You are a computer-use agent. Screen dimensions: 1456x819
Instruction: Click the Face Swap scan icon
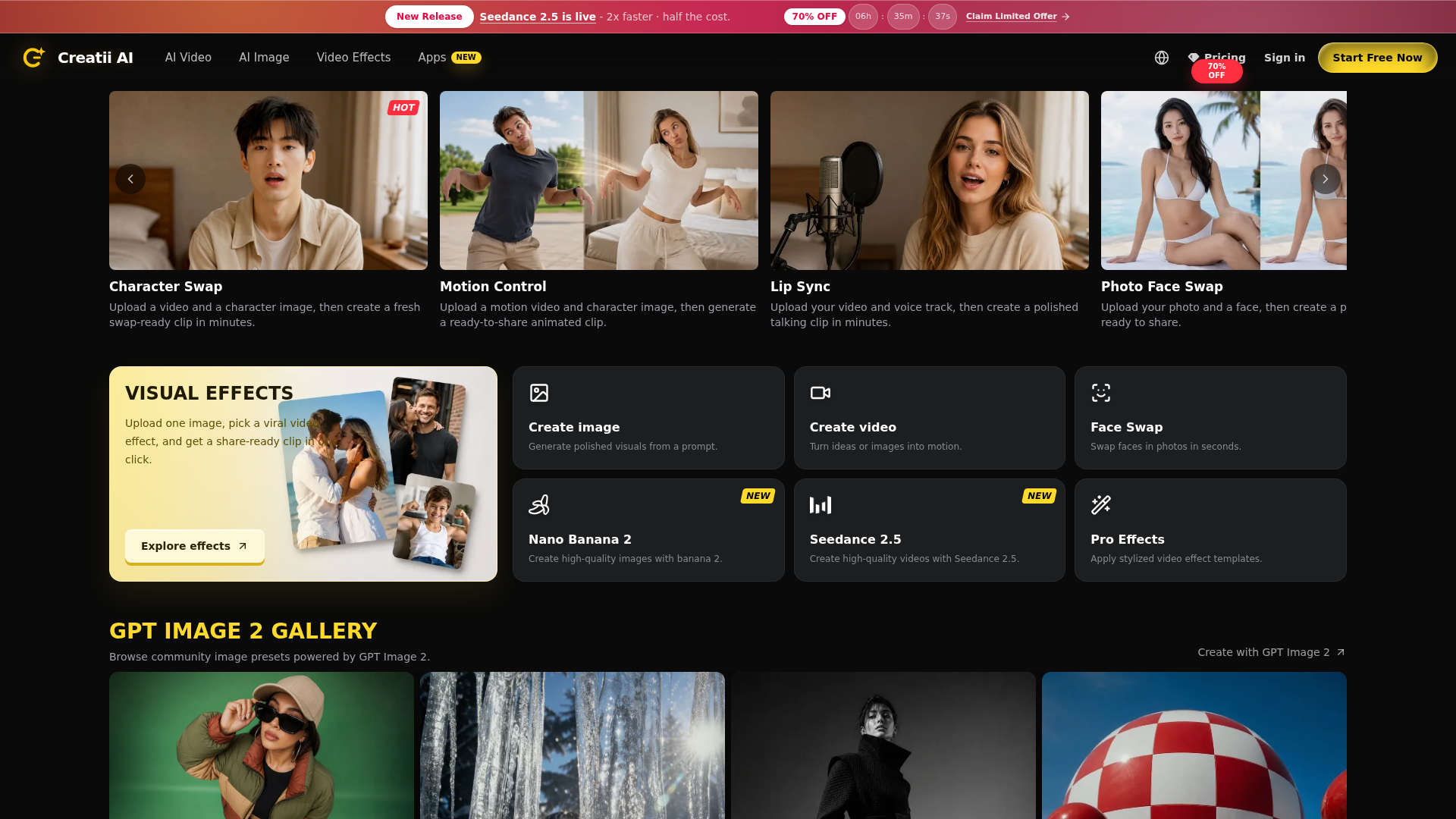(1101, 393)
